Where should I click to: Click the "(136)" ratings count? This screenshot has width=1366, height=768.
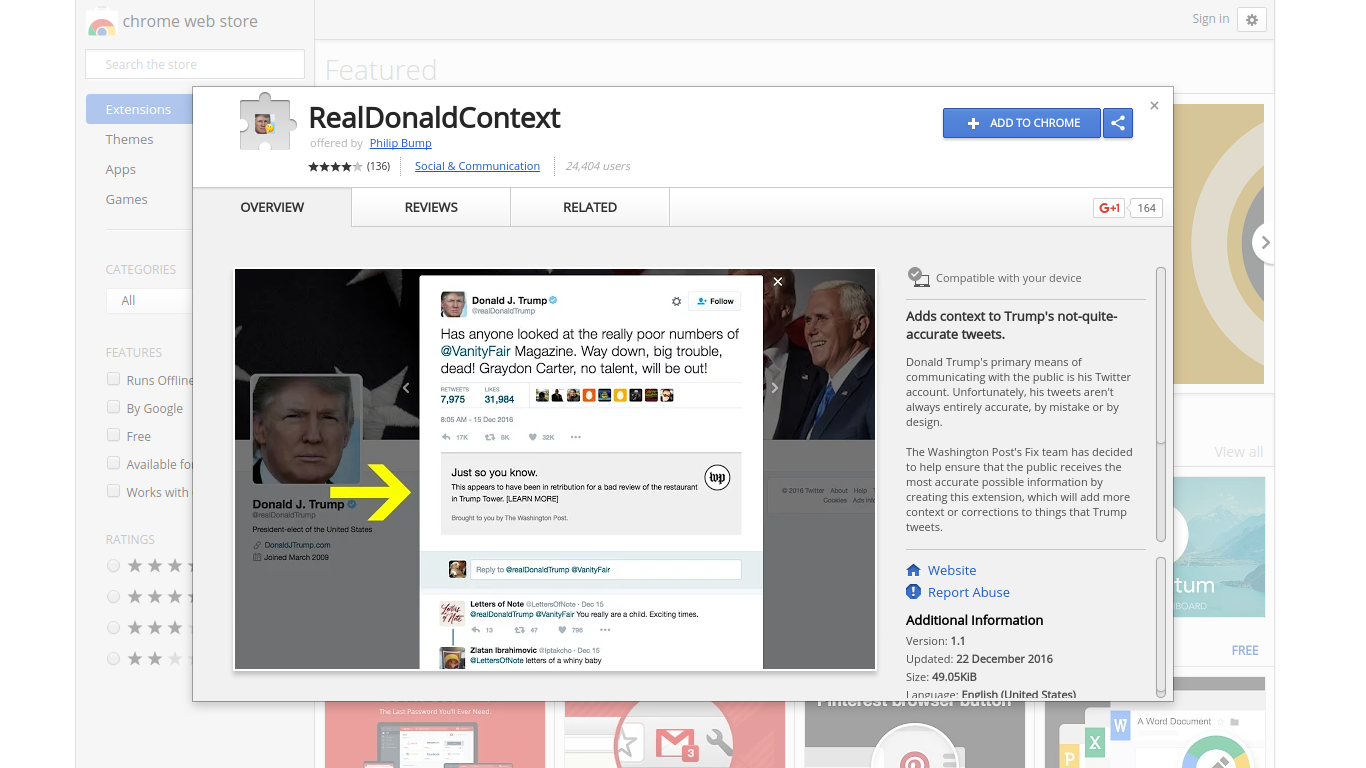378,166
